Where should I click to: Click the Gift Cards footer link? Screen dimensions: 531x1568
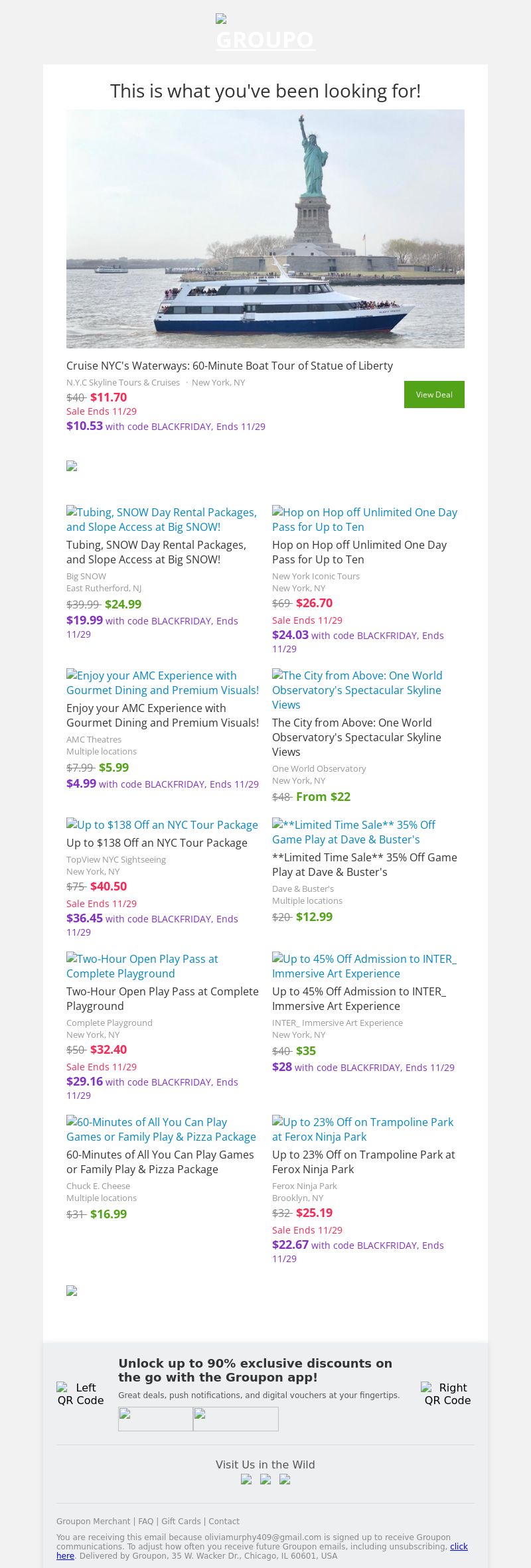pyautogui.click(x=181, y=1522)
